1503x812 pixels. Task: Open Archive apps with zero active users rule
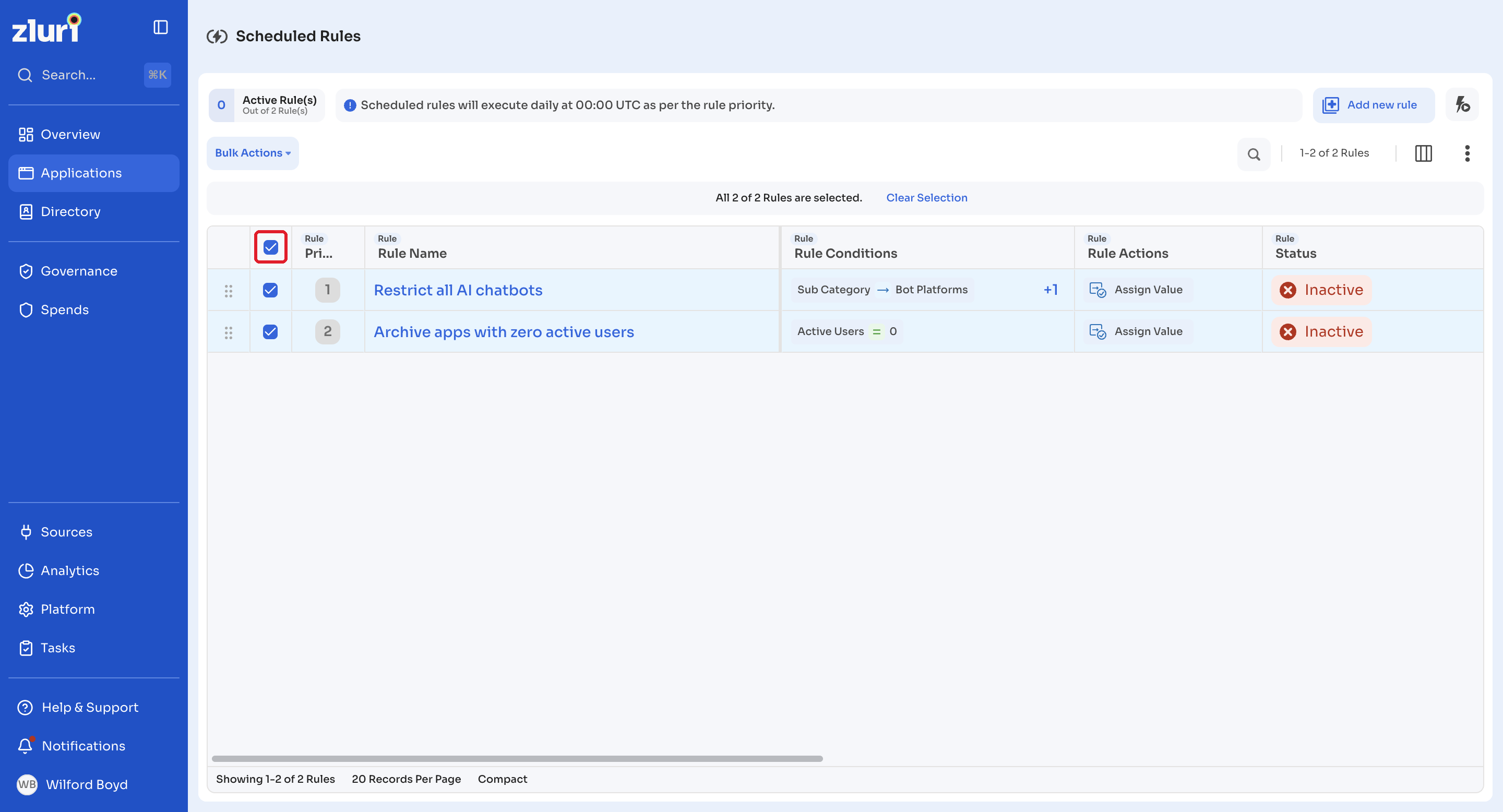point(504,332)
